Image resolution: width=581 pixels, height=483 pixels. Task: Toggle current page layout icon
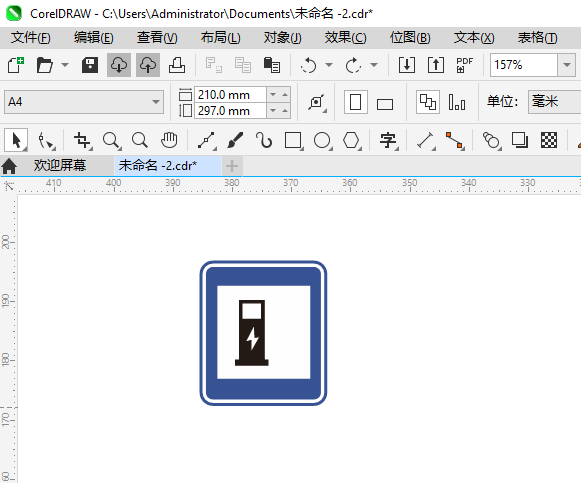457,102
